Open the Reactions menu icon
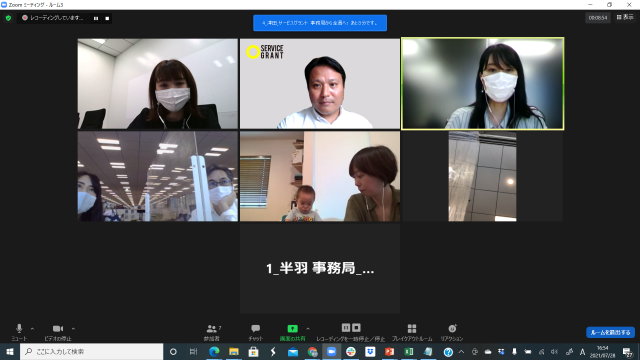Image resolution: width=640 pixels, height=360 pixels. click(x=452, y=329)
